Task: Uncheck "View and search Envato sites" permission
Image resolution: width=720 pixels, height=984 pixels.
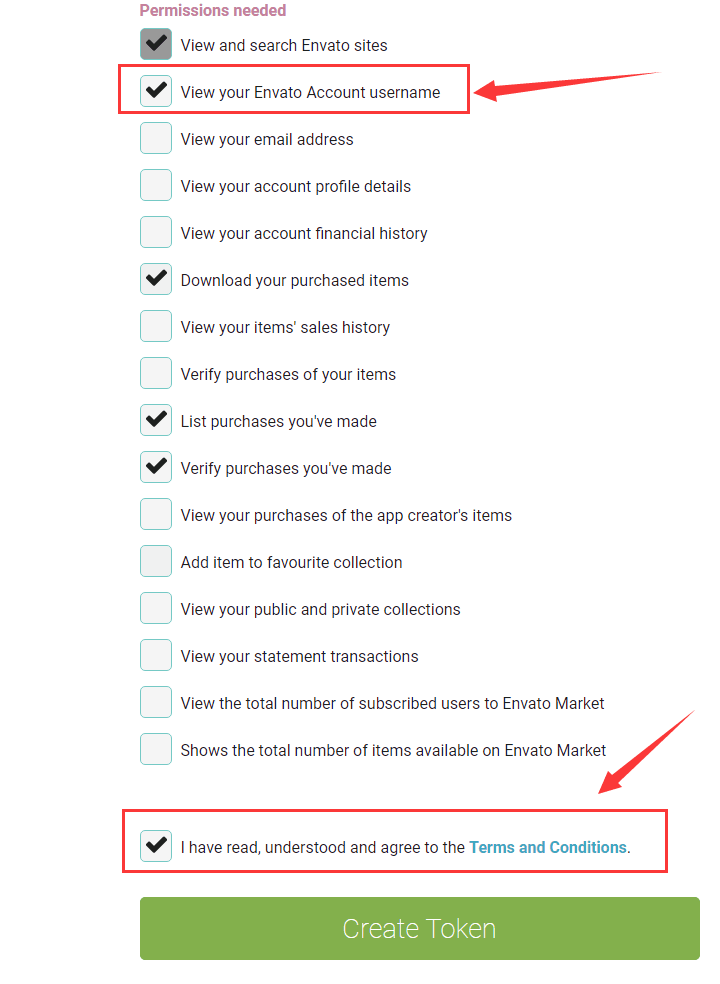Action: [156, 44]
